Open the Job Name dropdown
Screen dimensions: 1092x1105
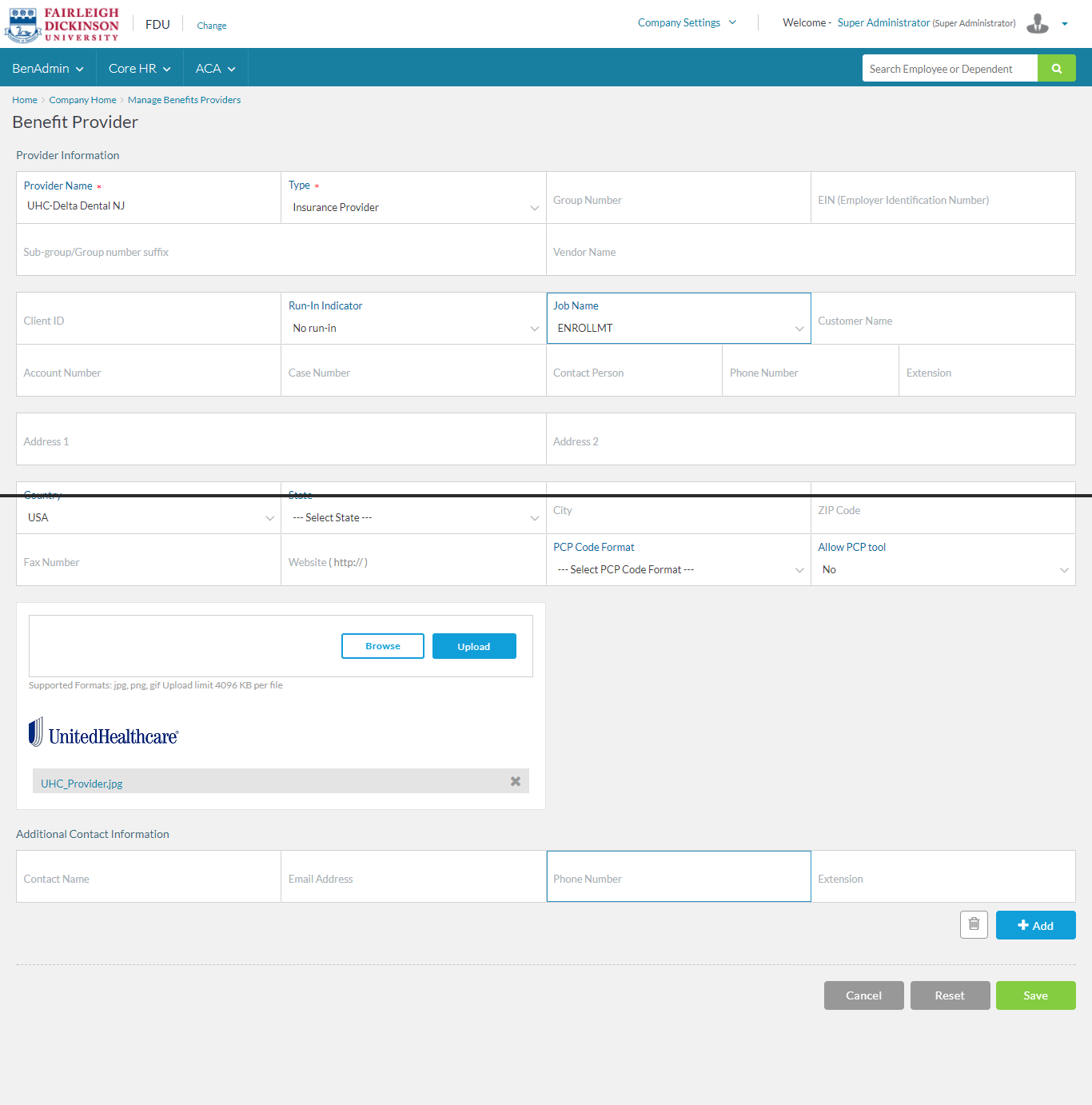click(679, 328)
